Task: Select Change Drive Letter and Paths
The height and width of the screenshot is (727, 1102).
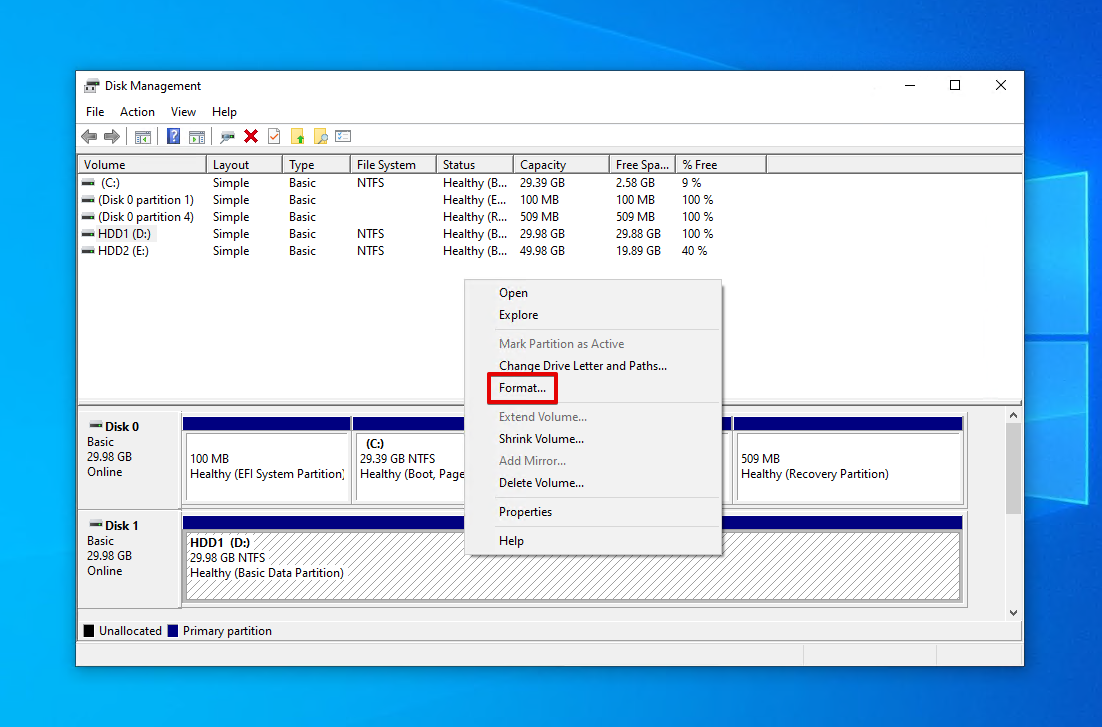Action: coord(593,366)
